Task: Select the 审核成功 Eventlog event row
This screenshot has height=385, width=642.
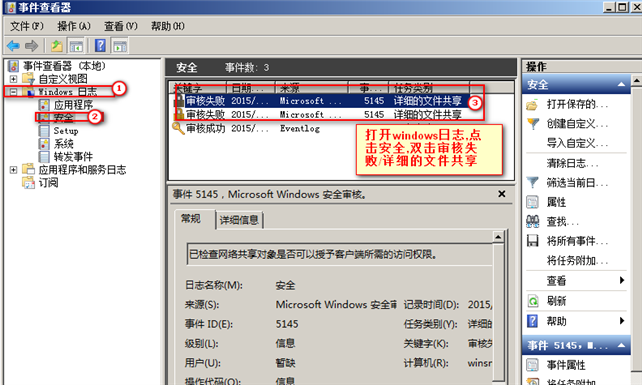Action: click(x=321, y=128)
